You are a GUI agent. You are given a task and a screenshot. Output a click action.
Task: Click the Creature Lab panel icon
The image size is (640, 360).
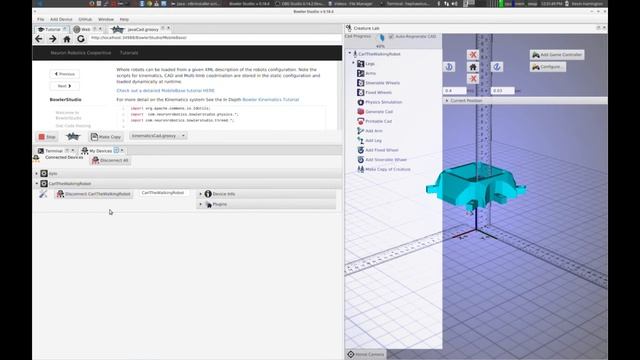point(349,28)
